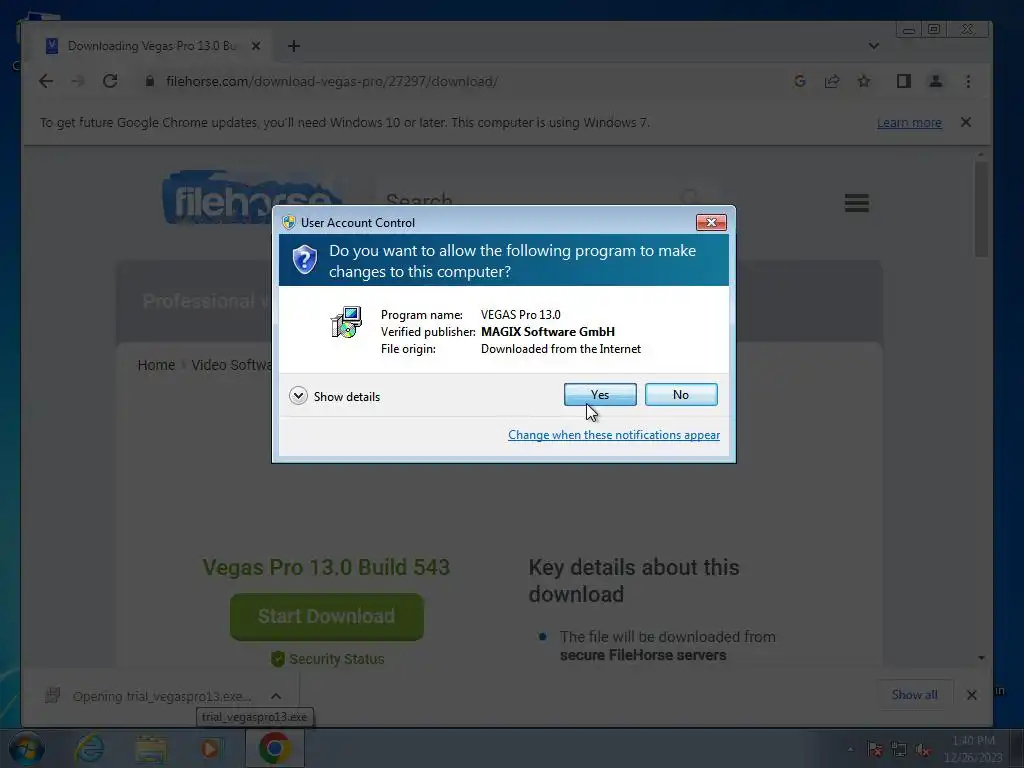The image size is (1024, 768).
Task: Open 'Change when these notifications appear' link
Action: click(x=614, y=435)
